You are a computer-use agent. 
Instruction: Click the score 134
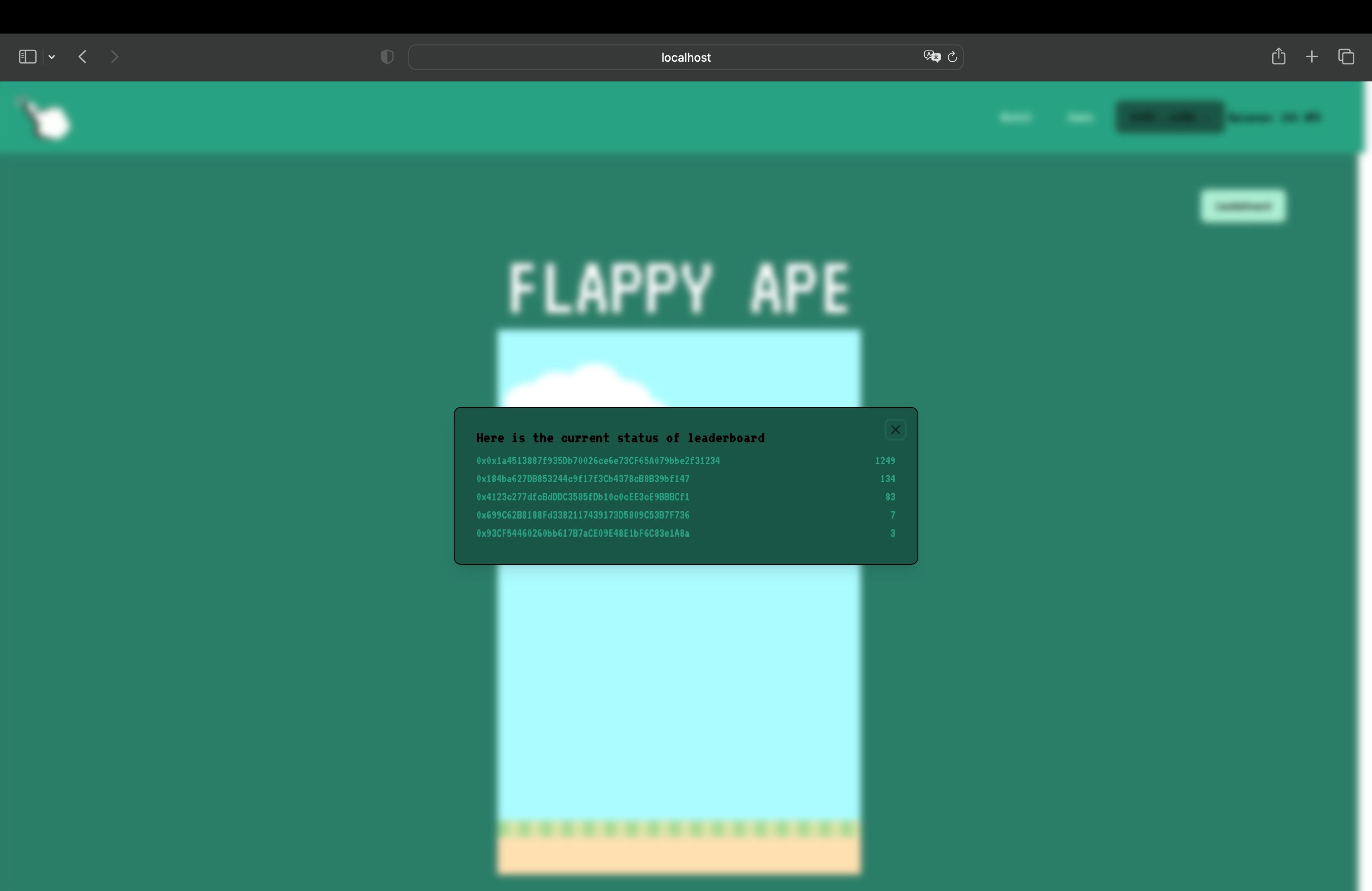pos(888,479)
